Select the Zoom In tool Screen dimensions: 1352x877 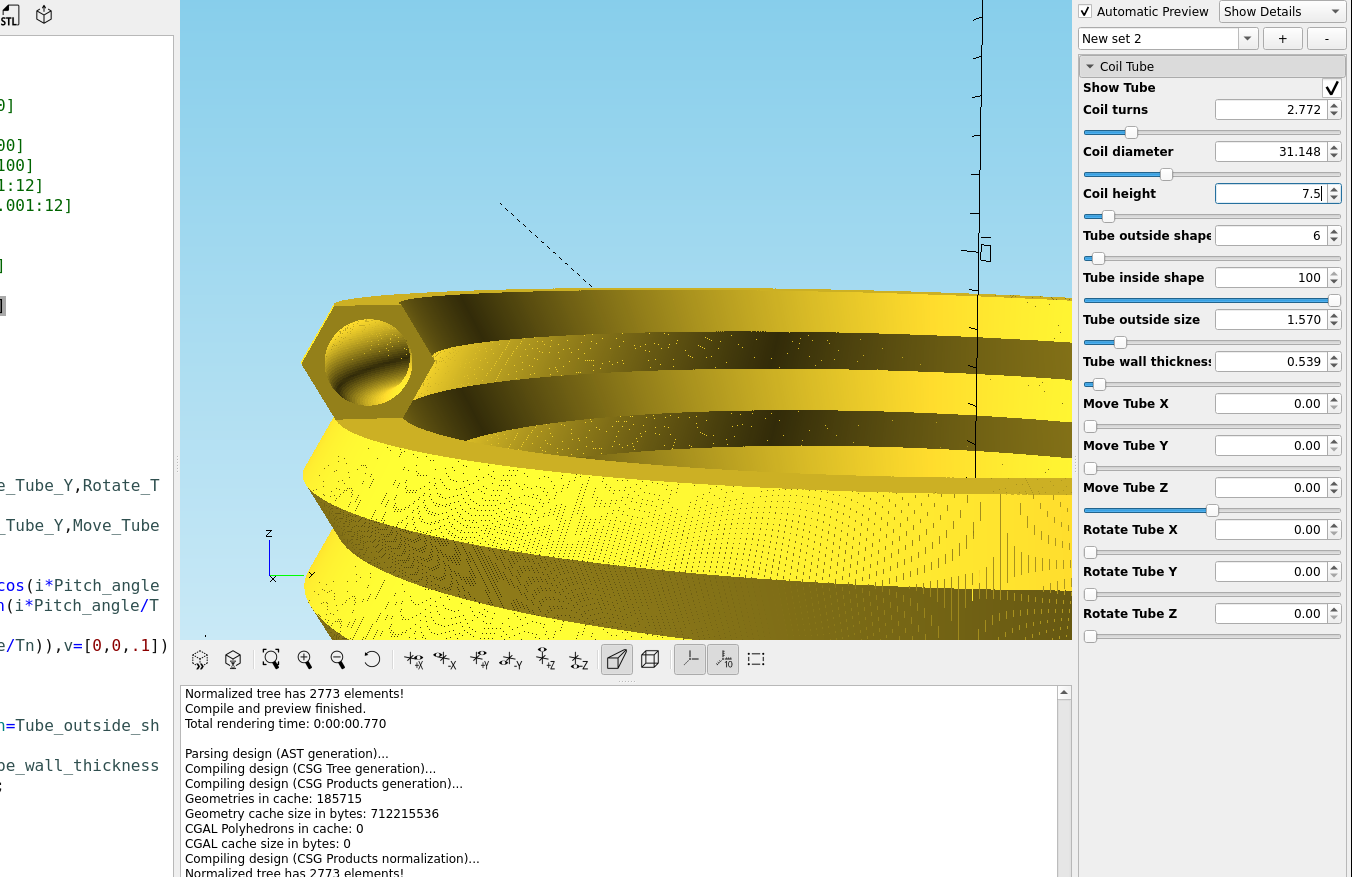305,659
